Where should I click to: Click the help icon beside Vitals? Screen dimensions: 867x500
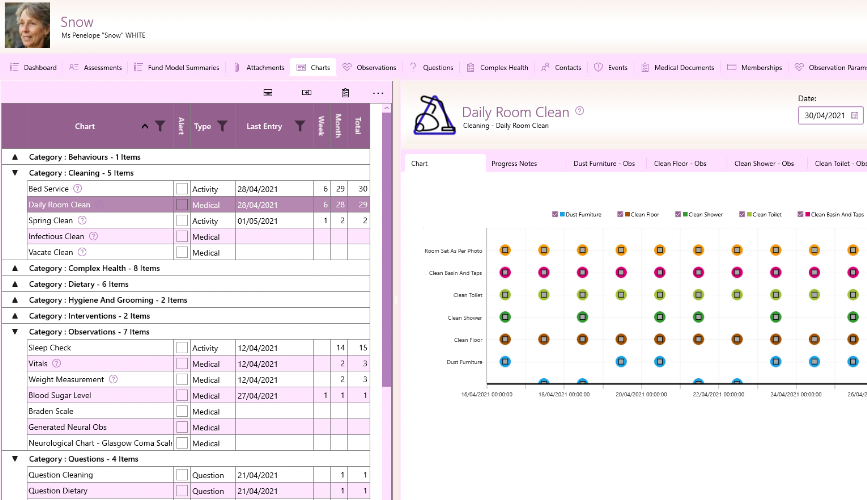pos(56,363)
